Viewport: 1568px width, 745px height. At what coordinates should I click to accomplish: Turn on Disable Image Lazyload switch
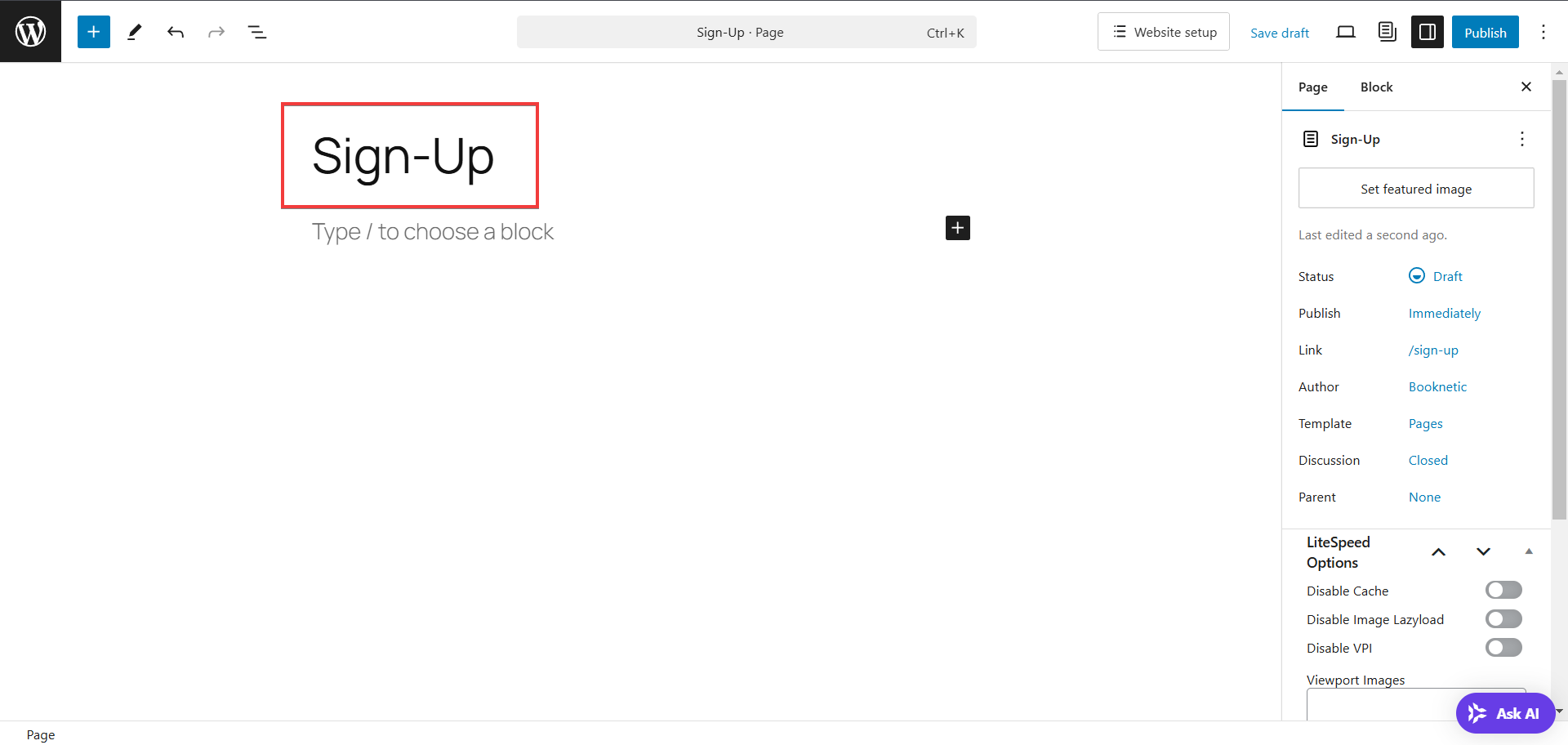[x=1503, y=618]
